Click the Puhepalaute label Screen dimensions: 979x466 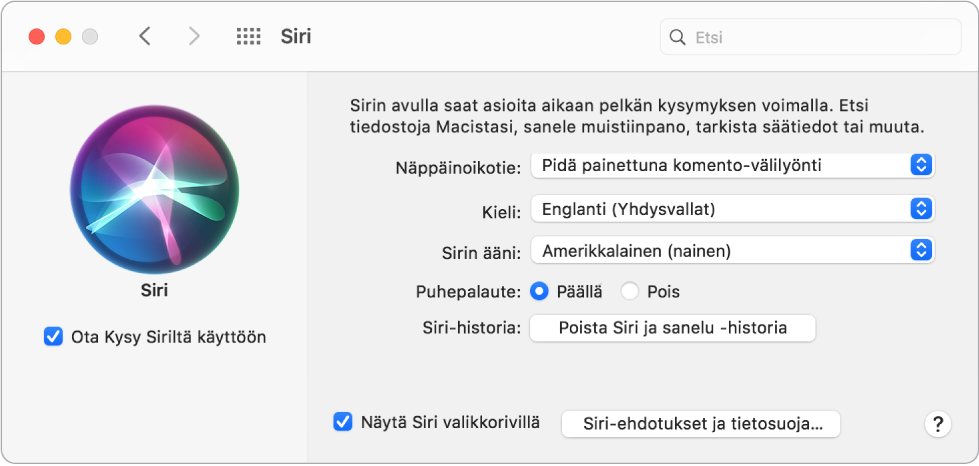pos(468,292)
